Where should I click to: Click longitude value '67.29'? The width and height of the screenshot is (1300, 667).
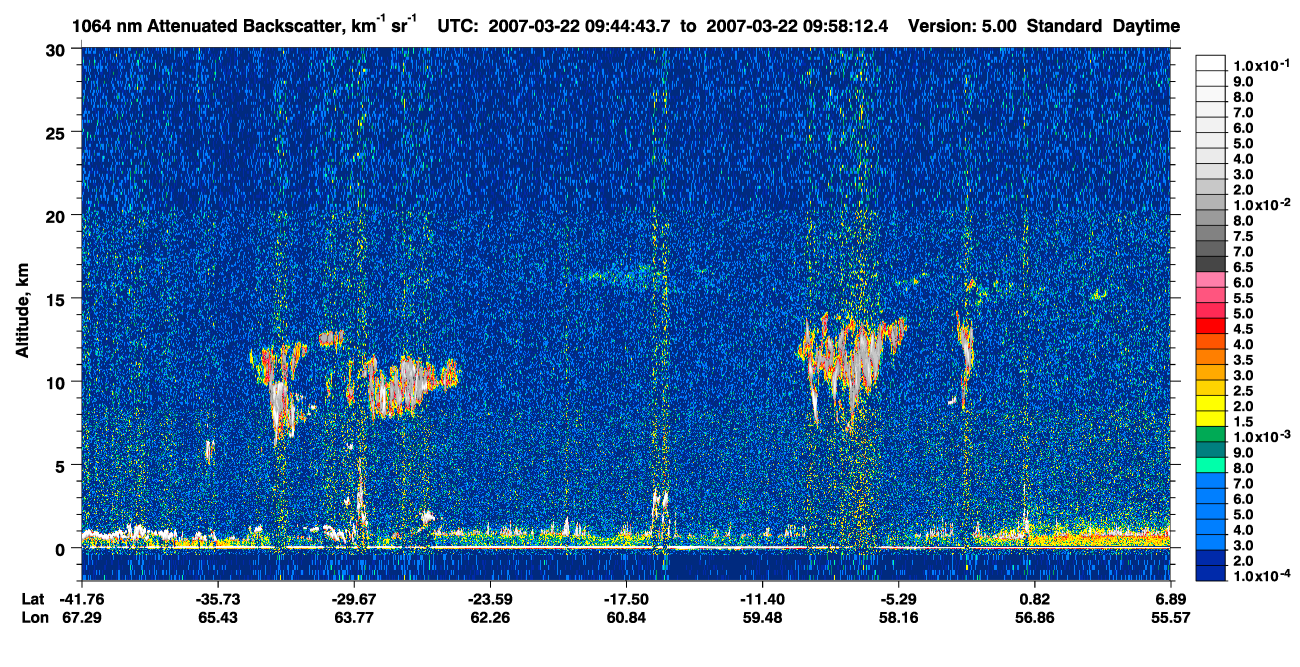pyautogui.click(x=80, y=618)
